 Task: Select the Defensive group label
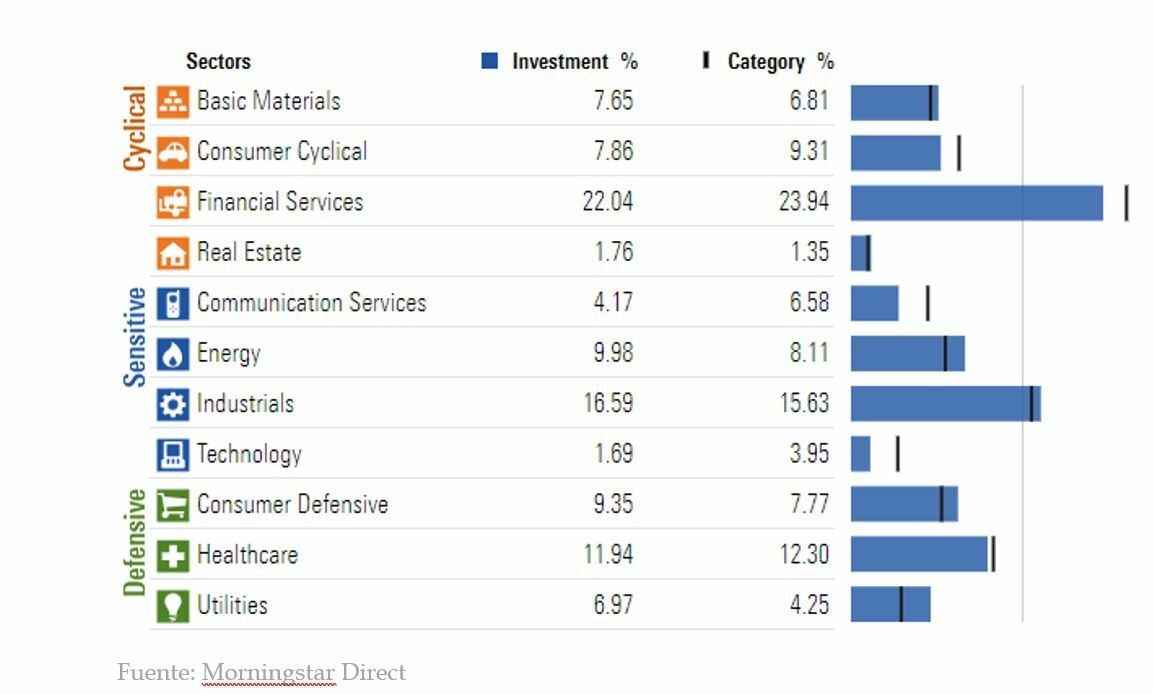[x=134, y=542]
